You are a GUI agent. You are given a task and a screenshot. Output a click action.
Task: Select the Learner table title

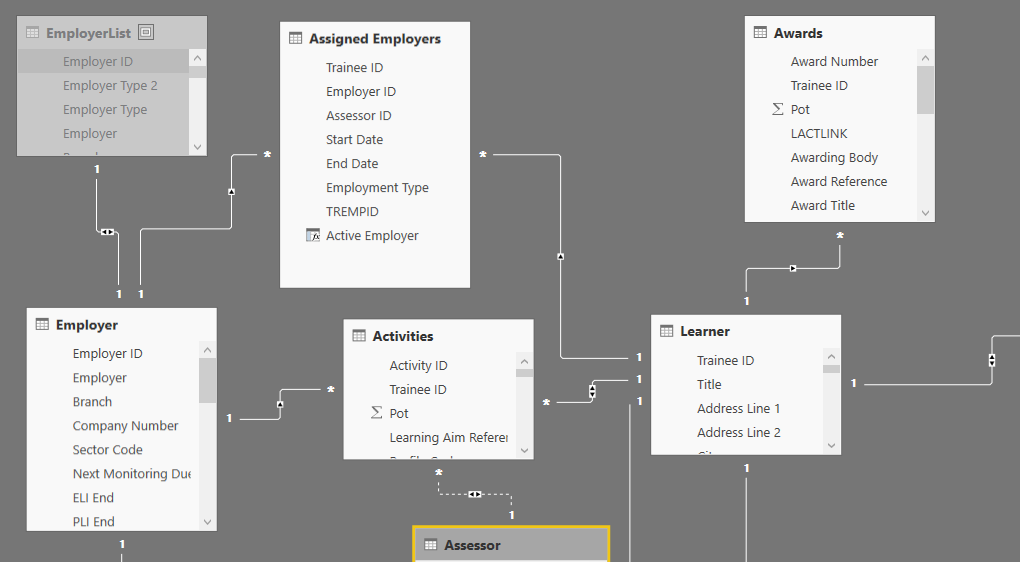coord(705,331)
